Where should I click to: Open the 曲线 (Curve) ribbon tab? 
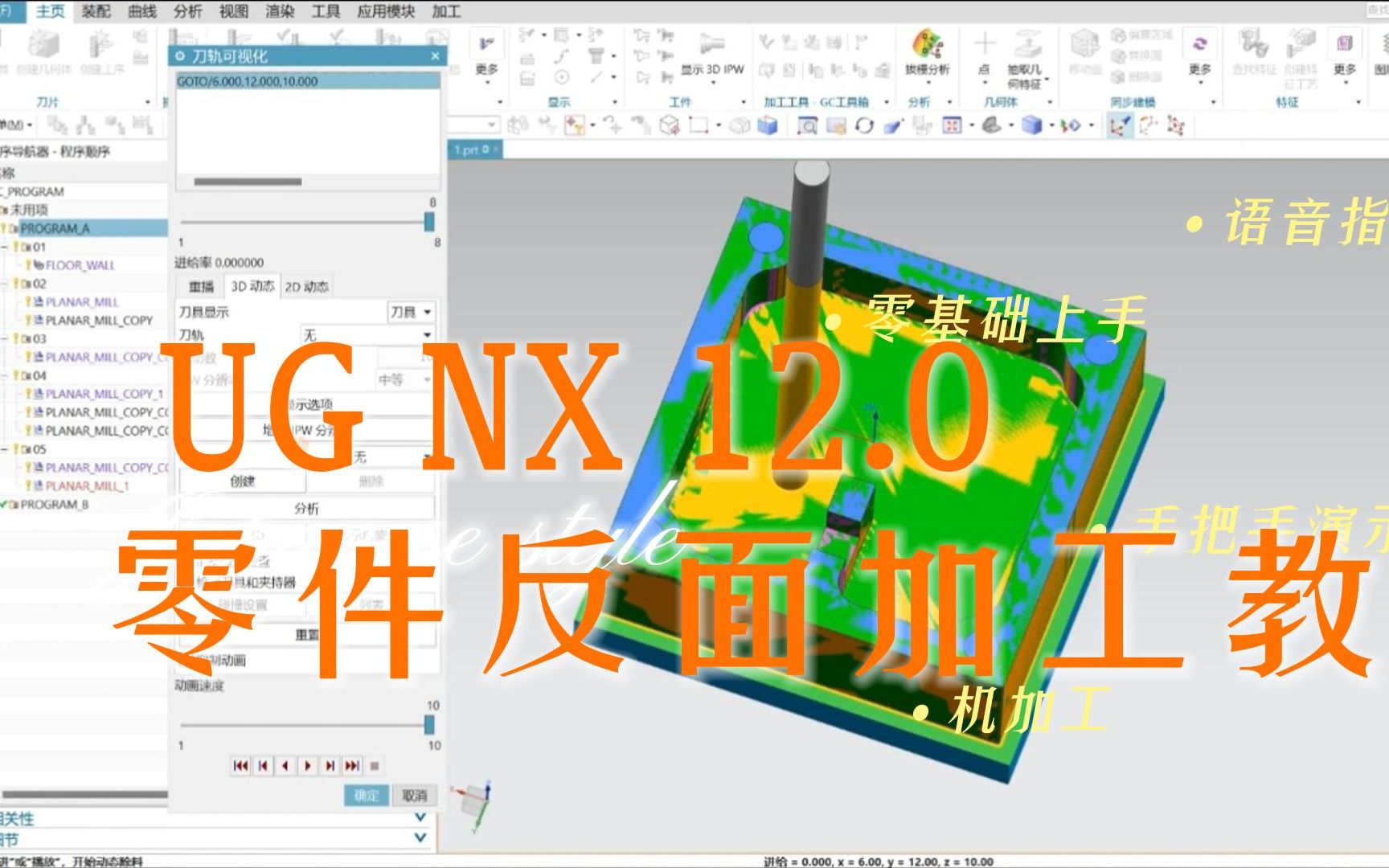pos(142,11)
